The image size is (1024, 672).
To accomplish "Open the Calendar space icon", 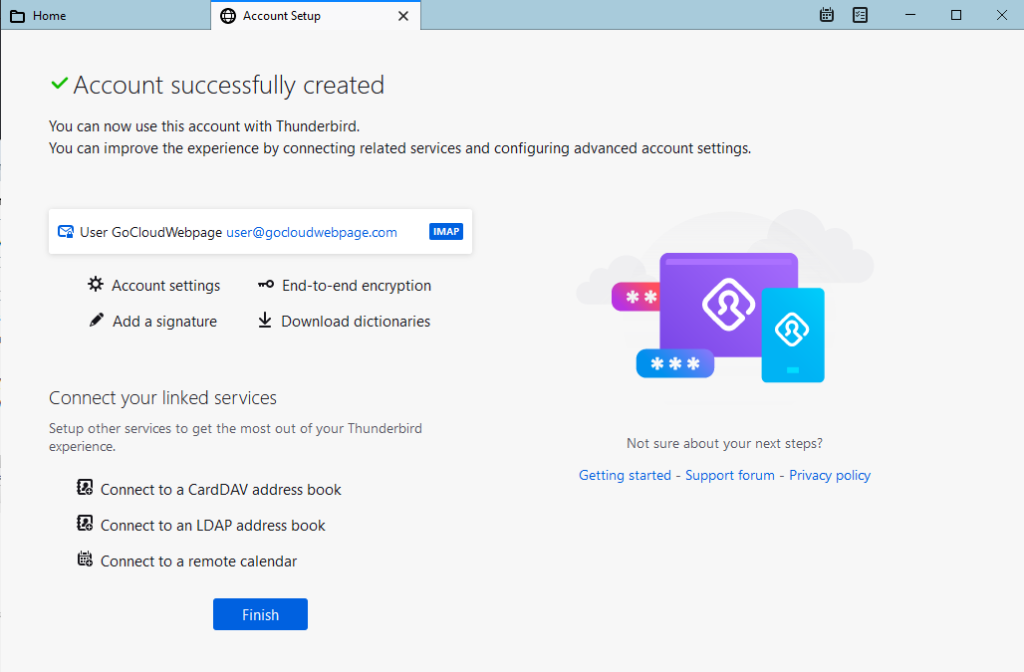I will (826, 15).
